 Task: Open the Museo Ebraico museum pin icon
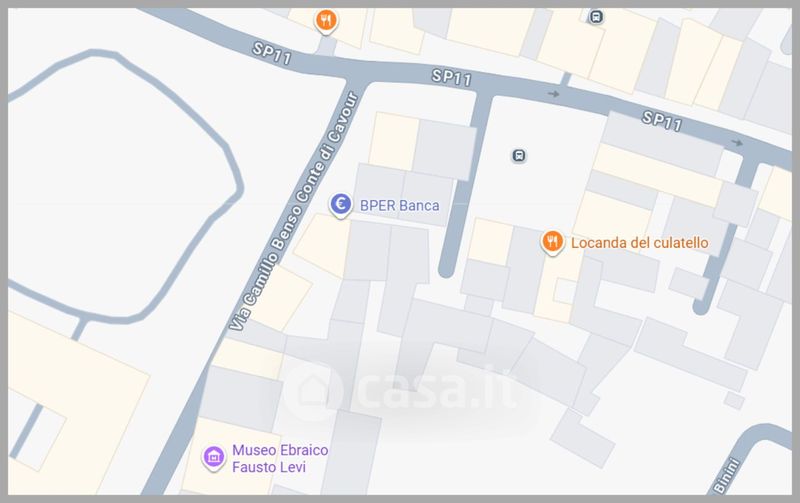pyautogui.click(x=214, y=458)
